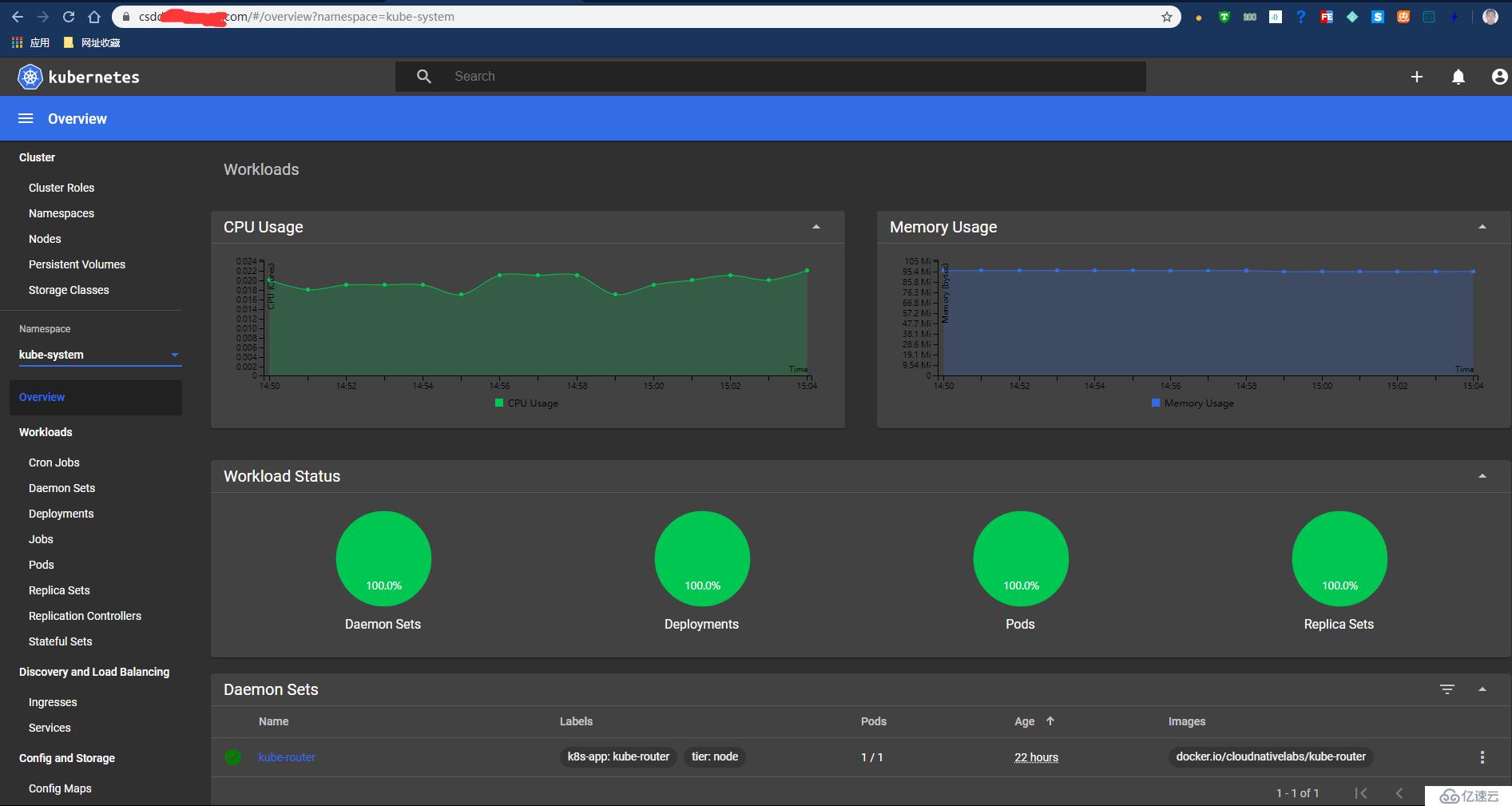The image size is (1512, 806).
Task: Open Cluster Roles in sidebar
Action: pos(62,188)
